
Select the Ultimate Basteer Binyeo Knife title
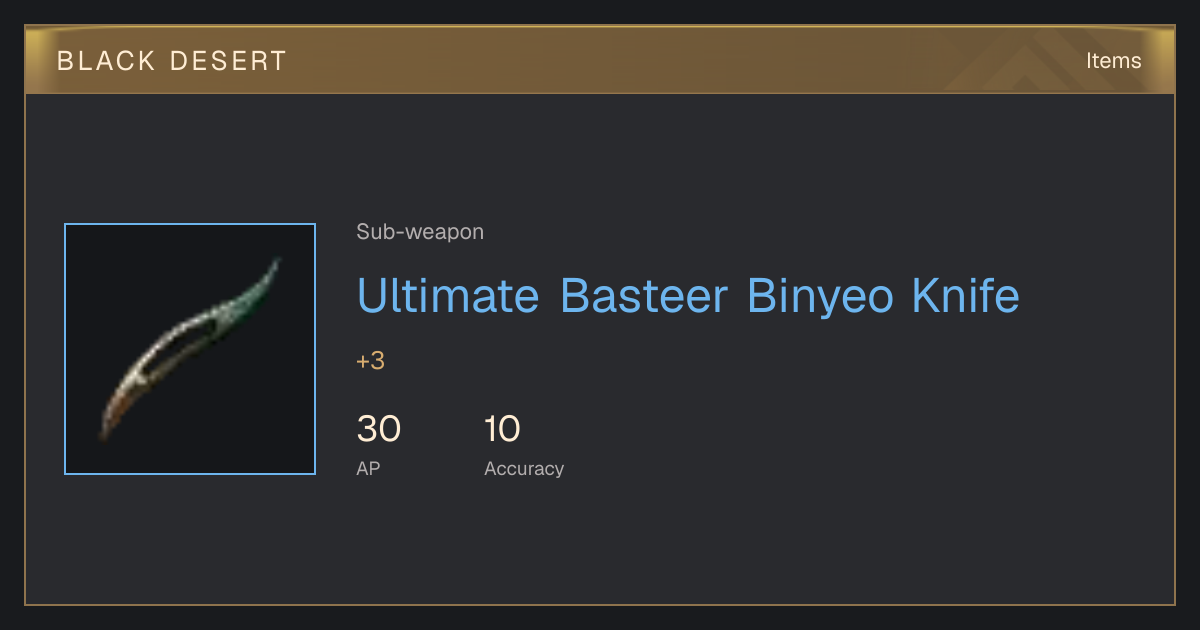tap(688, 296)
